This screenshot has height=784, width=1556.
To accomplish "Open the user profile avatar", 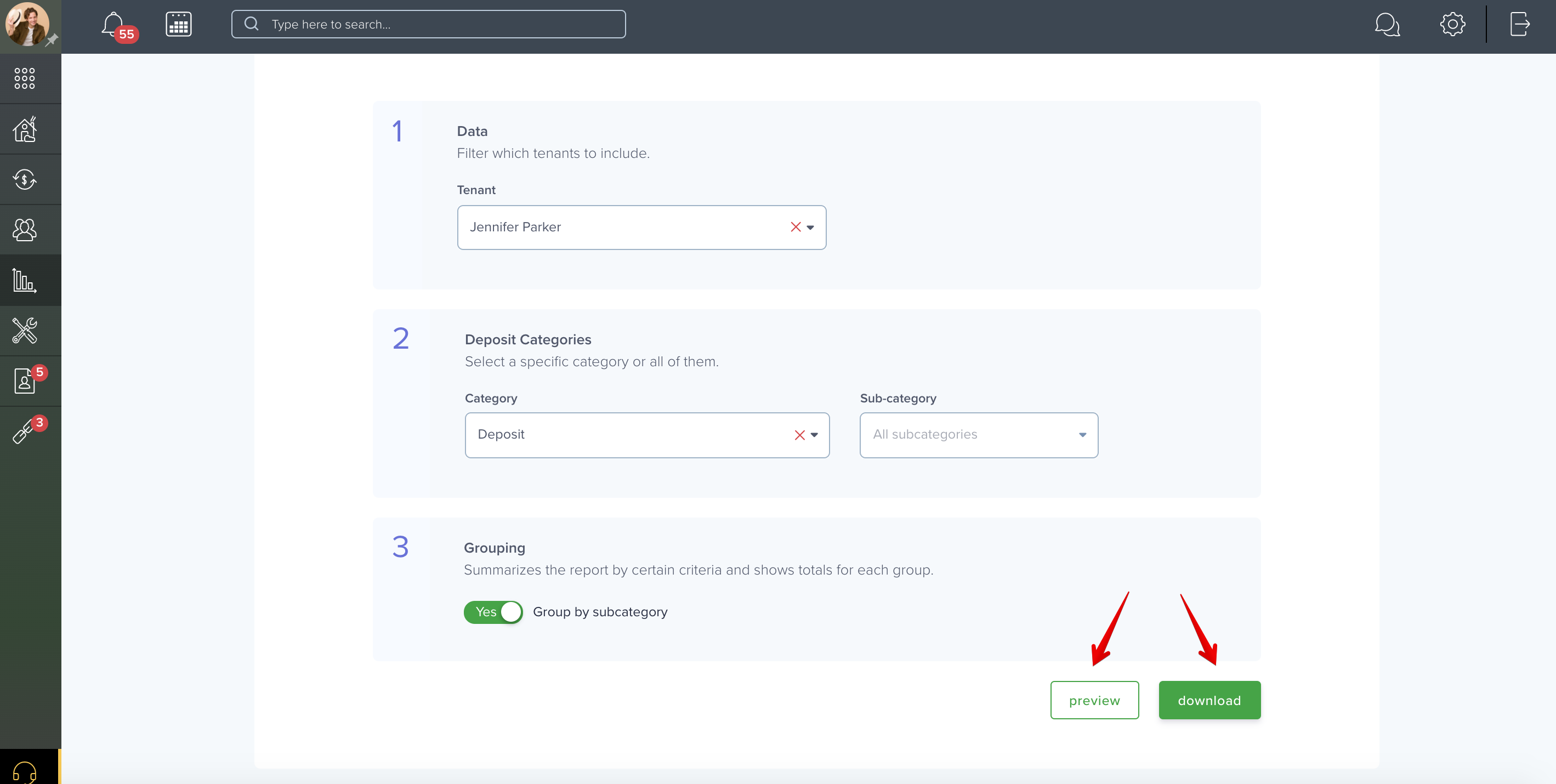I will (26, 24).
